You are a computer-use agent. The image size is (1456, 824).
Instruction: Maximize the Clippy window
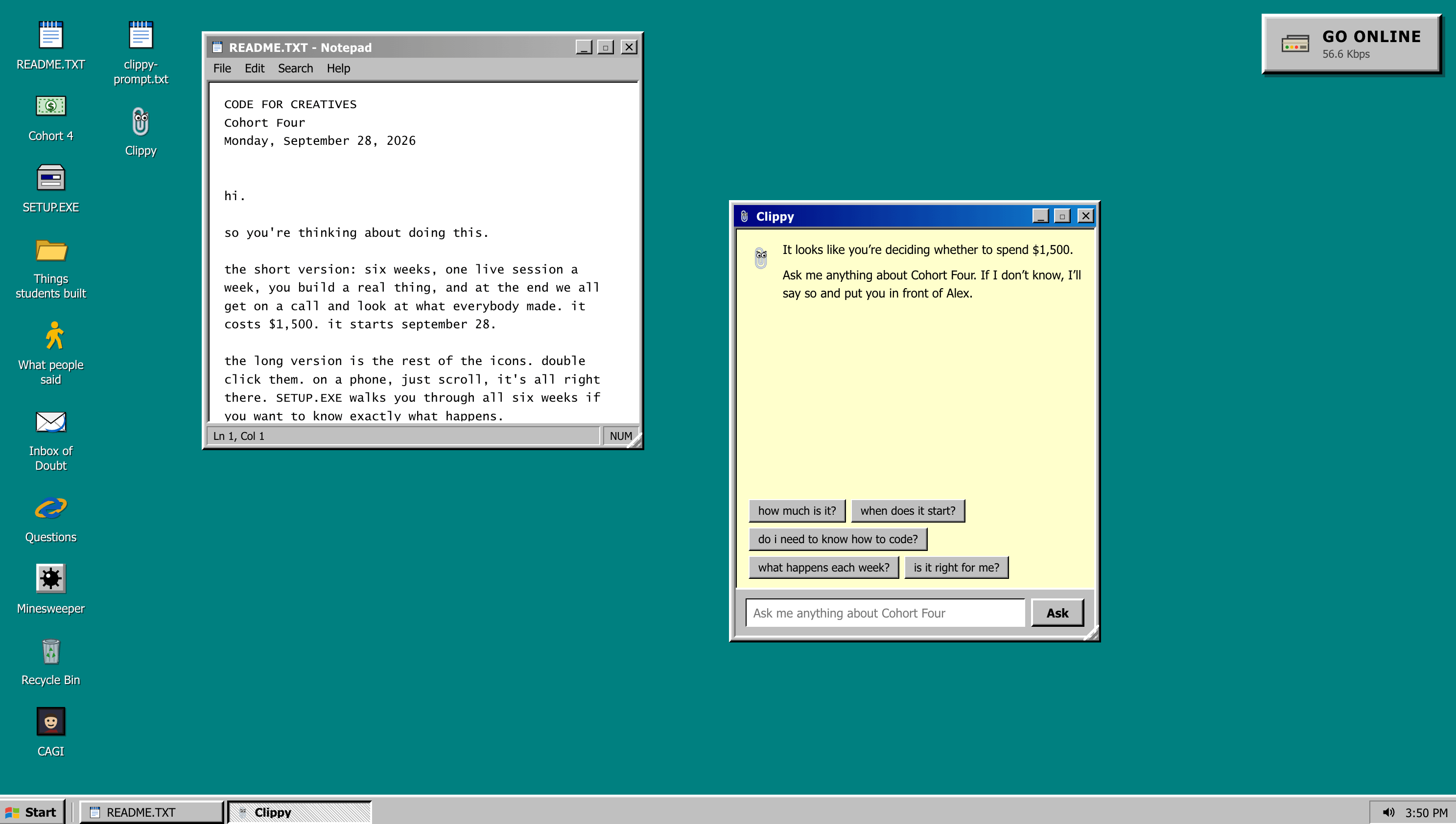[x=1062, y=216]
